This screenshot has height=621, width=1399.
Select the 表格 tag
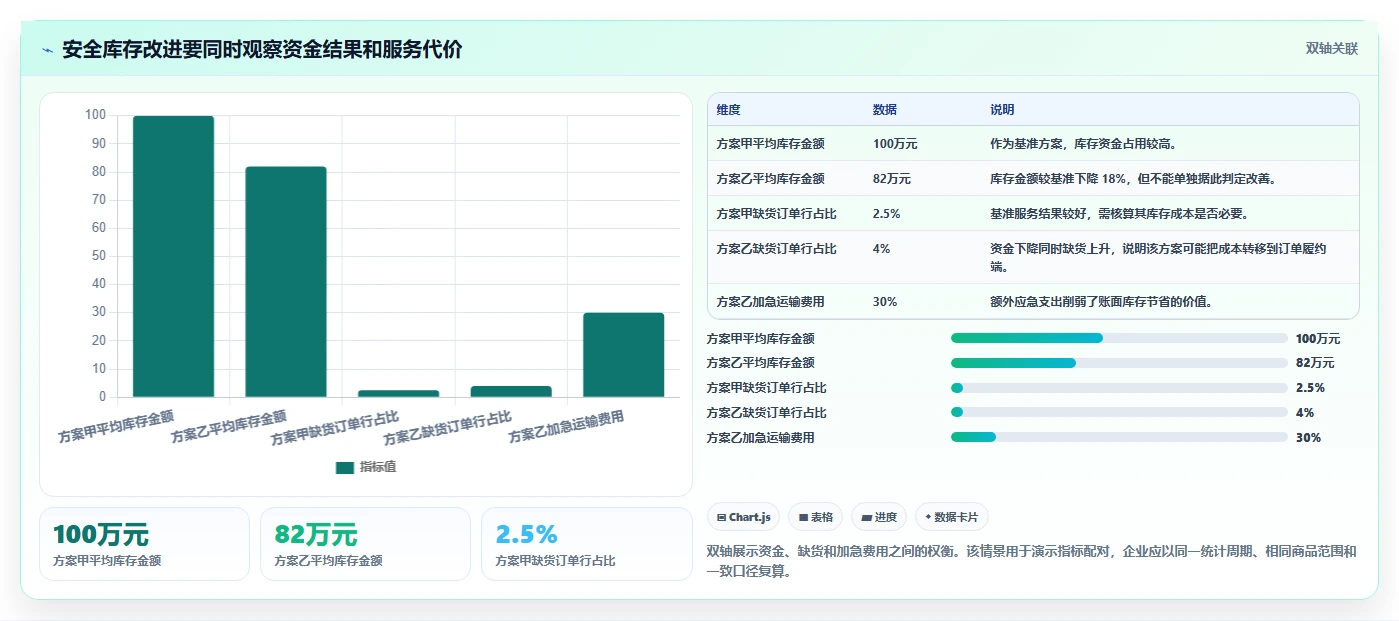pyautogui.click(x=815, y=517)
